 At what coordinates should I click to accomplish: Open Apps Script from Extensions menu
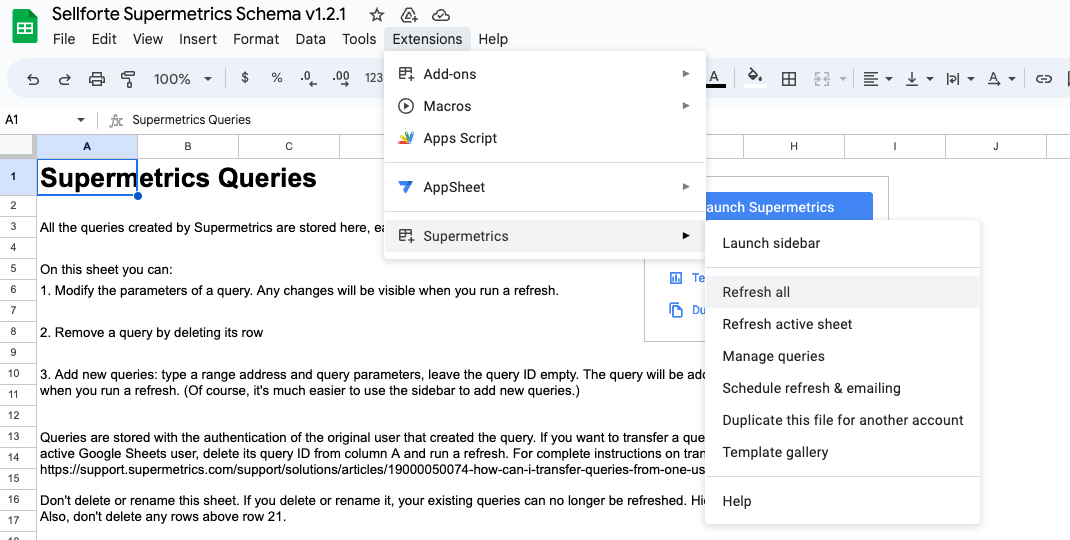(x=460, y=138)
